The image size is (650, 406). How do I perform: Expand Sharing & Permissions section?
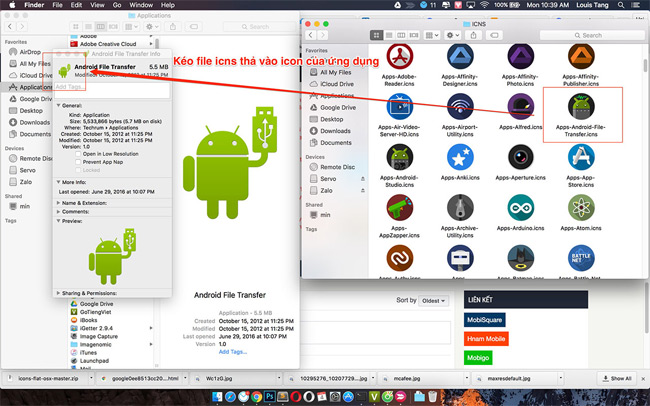click(58, 293)
